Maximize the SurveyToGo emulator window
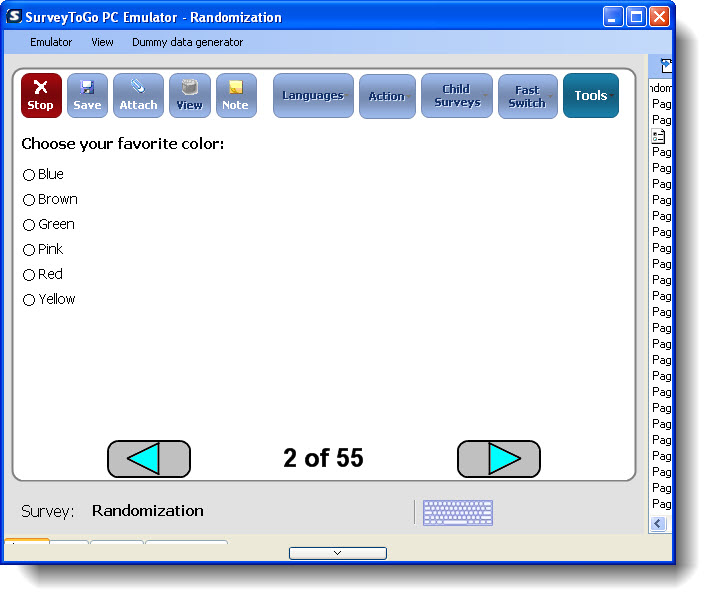The width and height of the screenshot is (716, 605). coord(636,17)
